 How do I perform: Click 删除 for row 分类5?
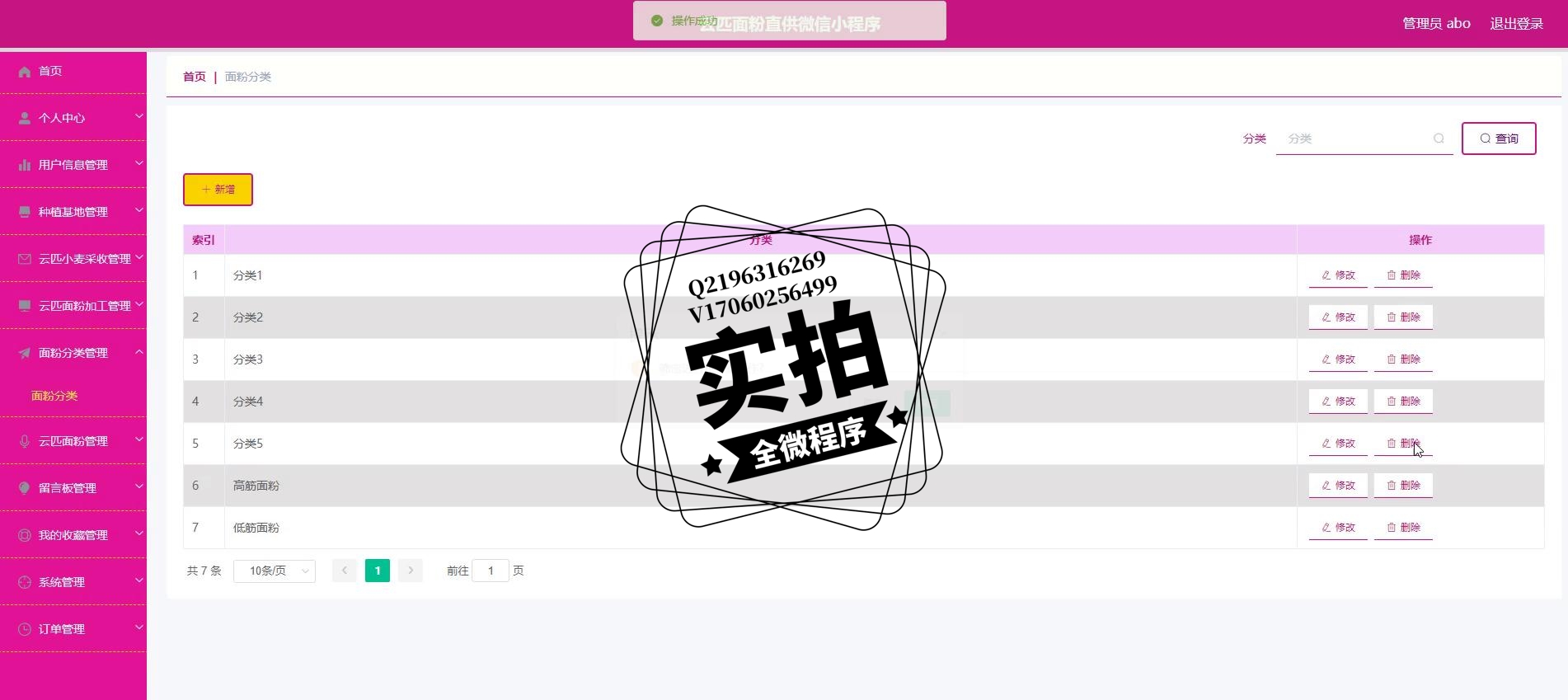pyautogui.click(x=1403, y=444)
